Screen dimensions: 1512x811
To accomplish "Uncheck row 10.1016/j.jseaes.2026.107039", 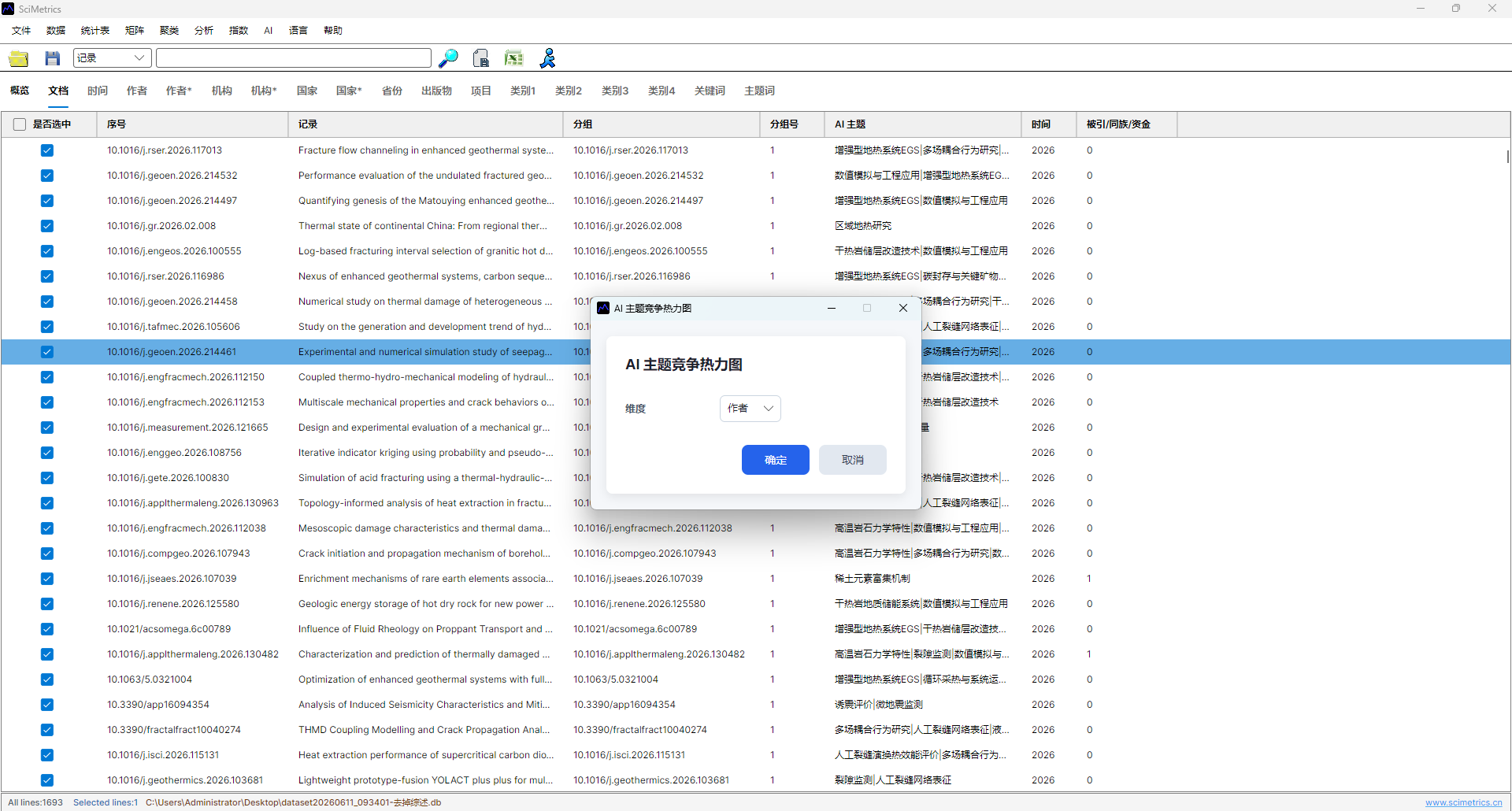I will pyautogui.click(x=47, y=579).
